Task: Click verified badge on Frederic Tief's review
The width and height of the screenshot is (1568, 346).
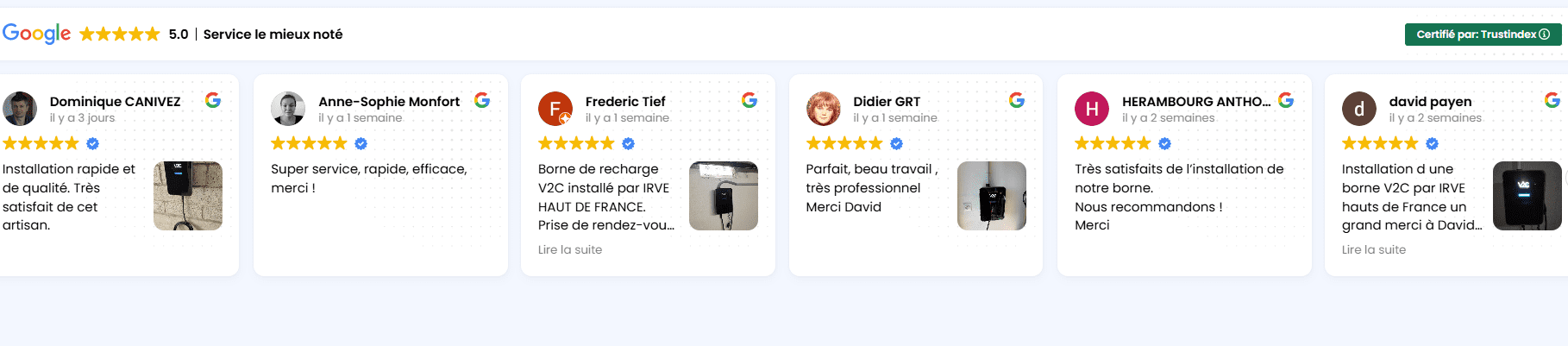Action: tap(629, 143)
